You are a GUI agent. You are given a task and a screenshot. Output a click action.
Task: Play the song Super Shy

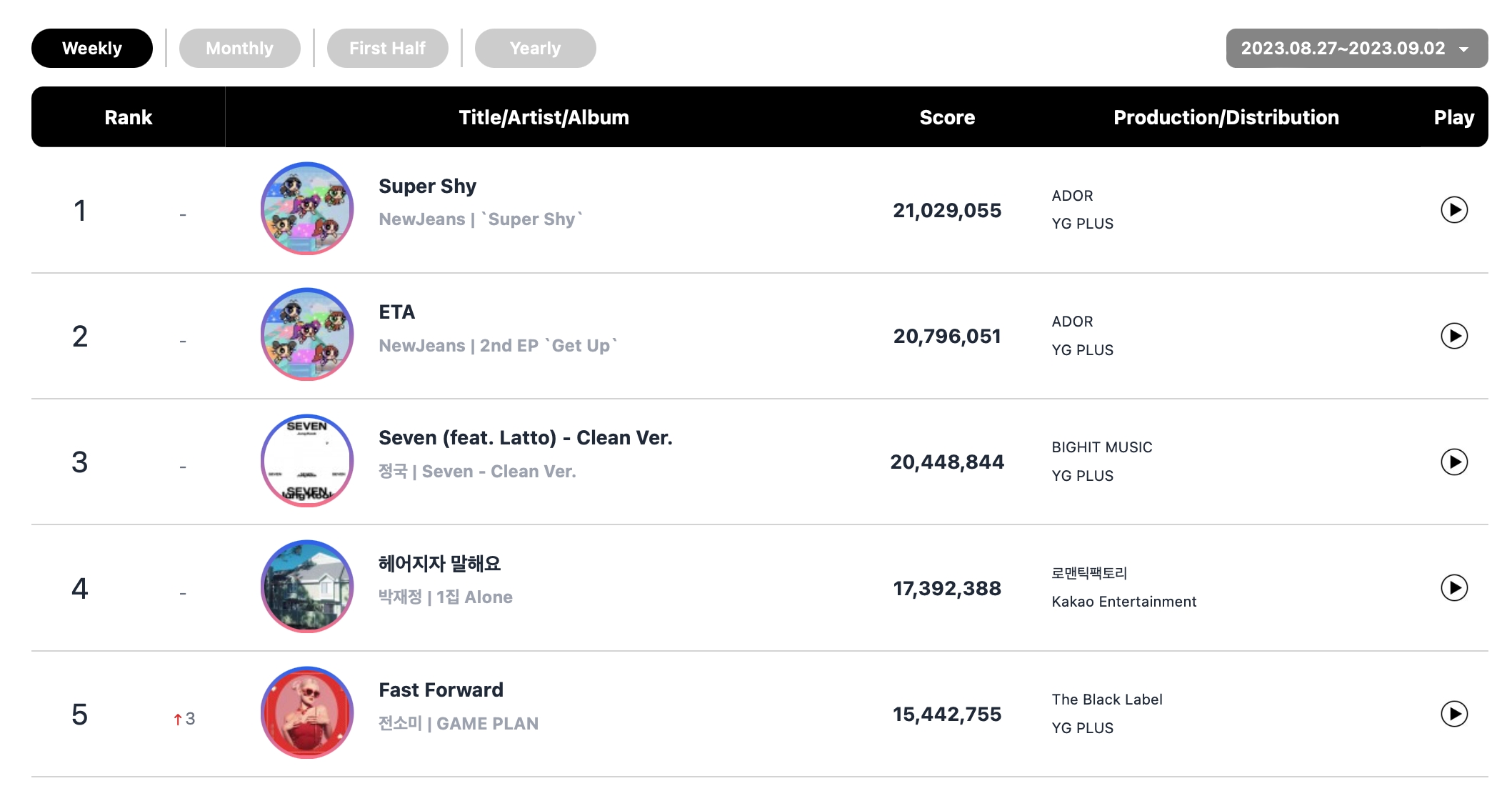point(1453,210)
